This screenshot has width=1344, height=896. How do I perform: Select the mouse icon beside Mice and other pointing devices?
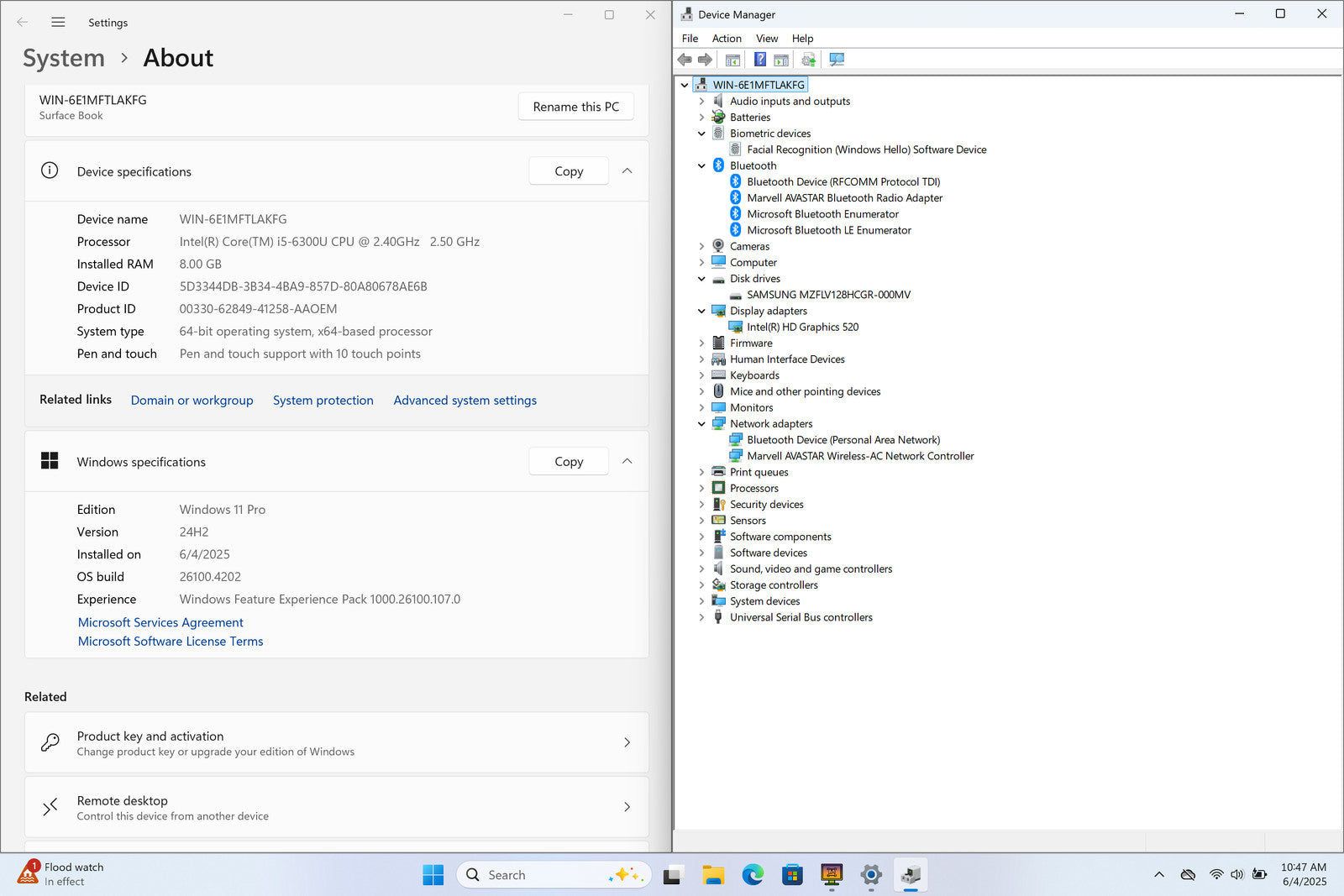point(718,391)
